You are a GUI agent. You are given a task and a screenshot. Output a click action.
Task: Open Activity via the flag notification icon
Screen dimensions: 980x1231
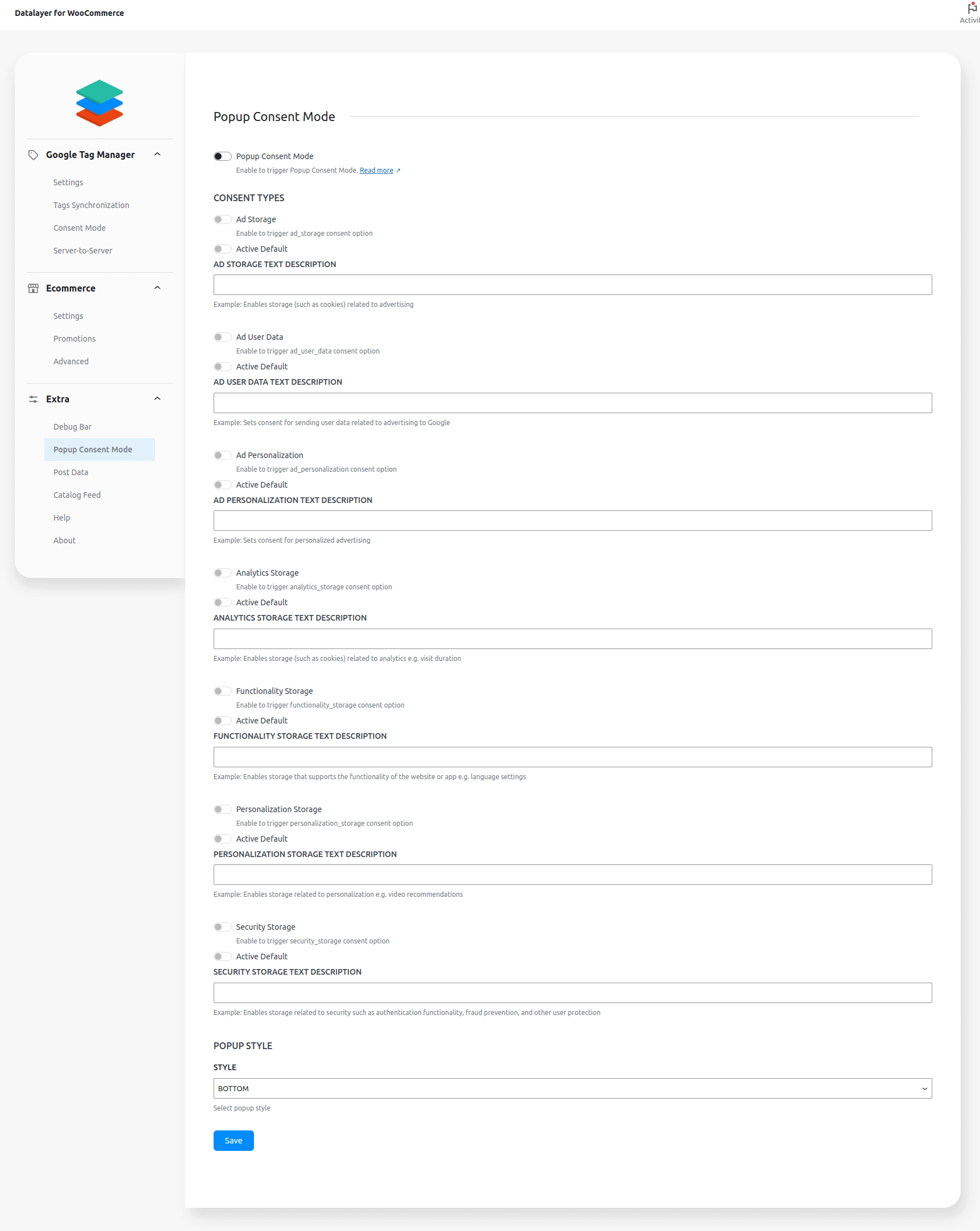point(971,8)
